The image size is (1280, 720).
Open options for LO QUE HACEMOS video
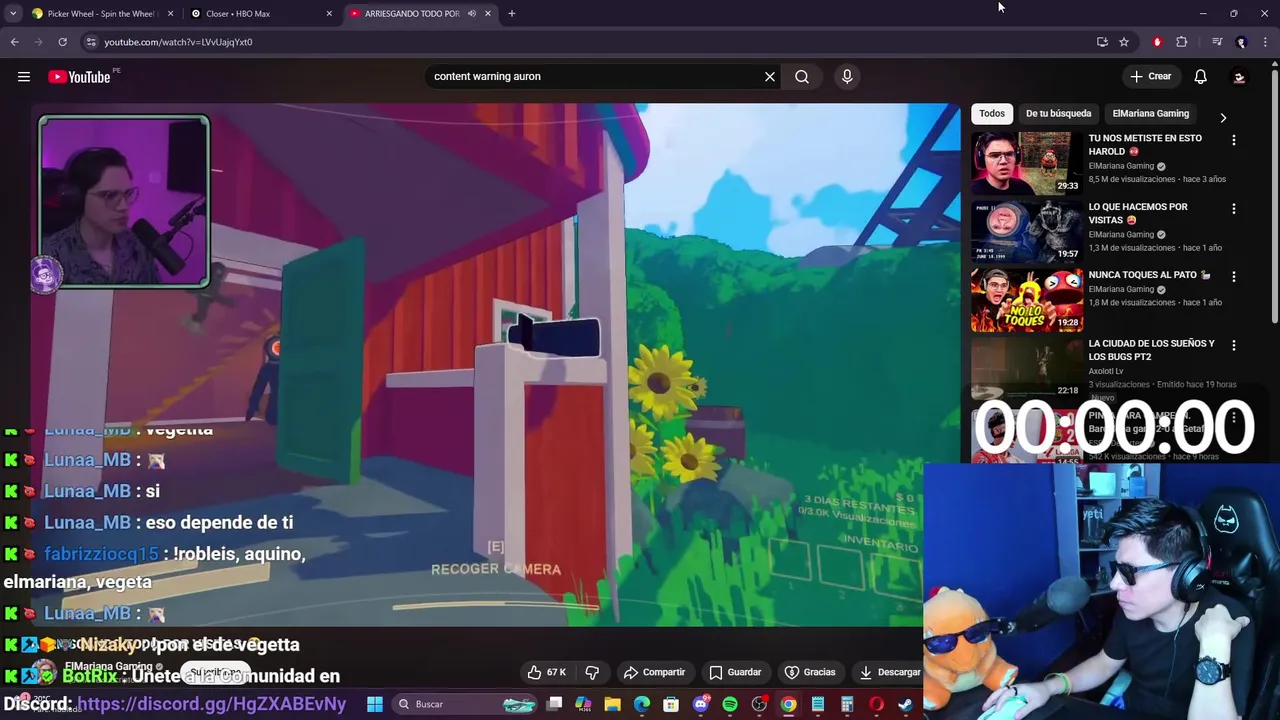click(x=1234, y=209)
